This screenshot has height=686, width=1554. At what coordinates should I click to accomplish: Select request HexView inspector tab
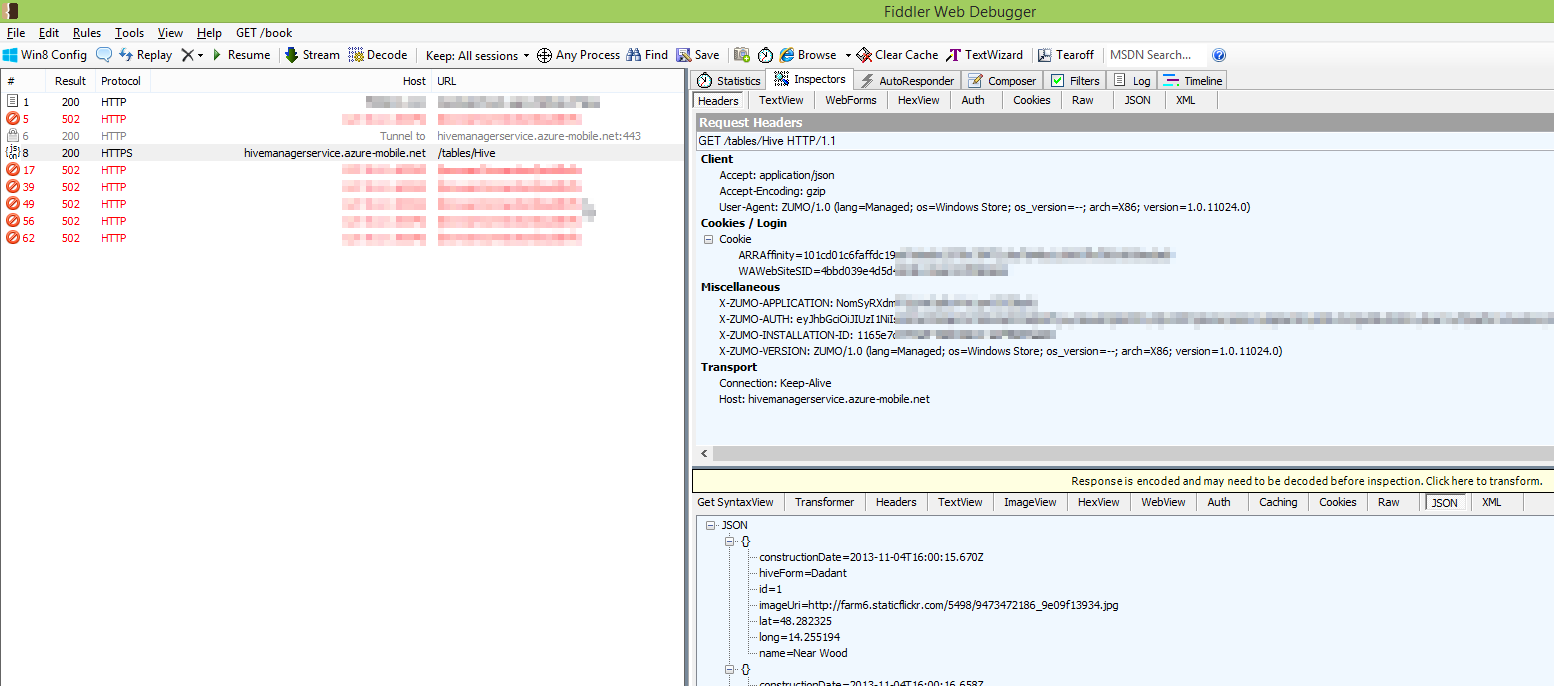(x=919, y=100)
